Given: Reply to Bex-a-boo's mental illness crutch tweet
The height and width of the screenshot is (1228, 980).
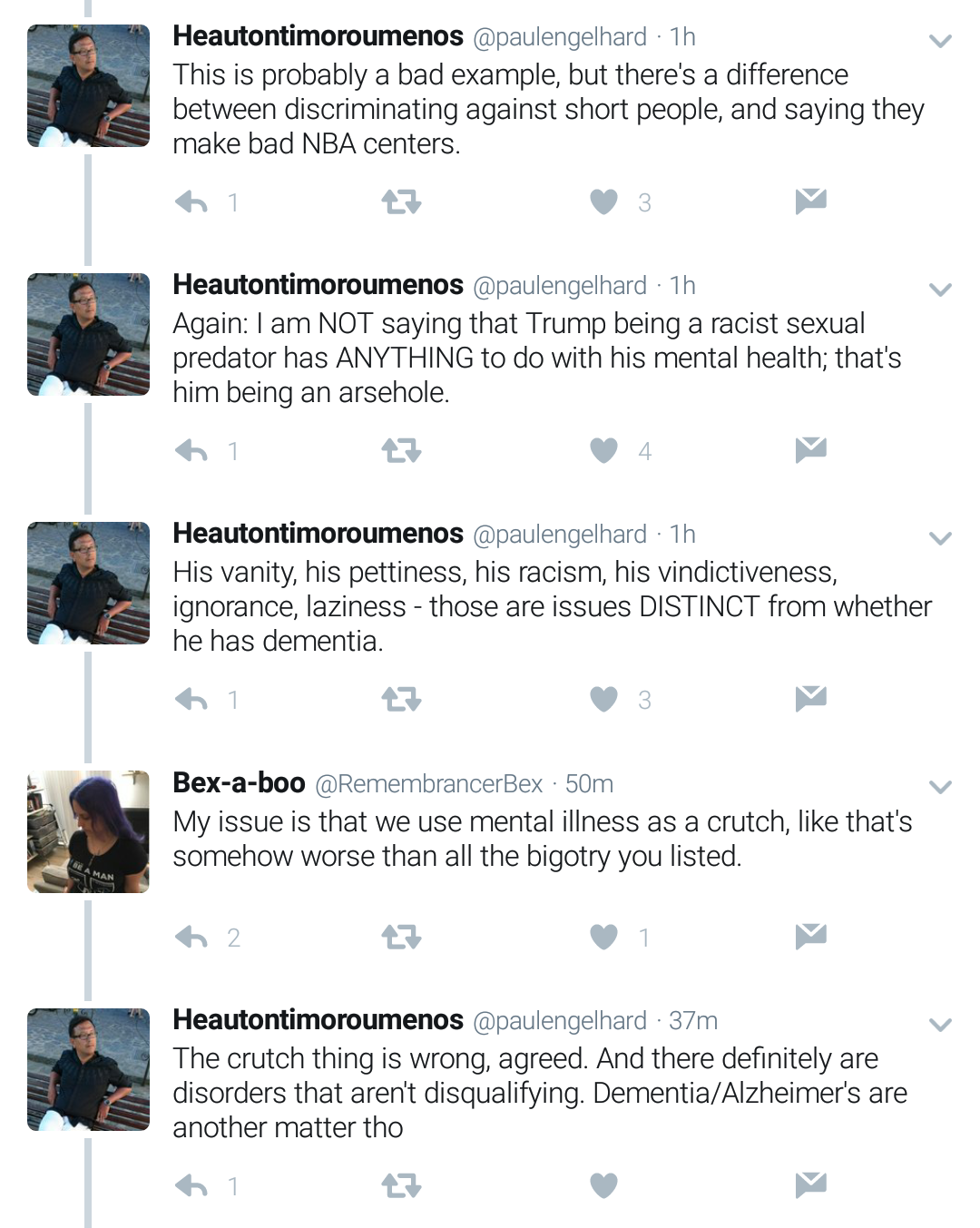Looking at the screenshot, I should click(191, 937).
